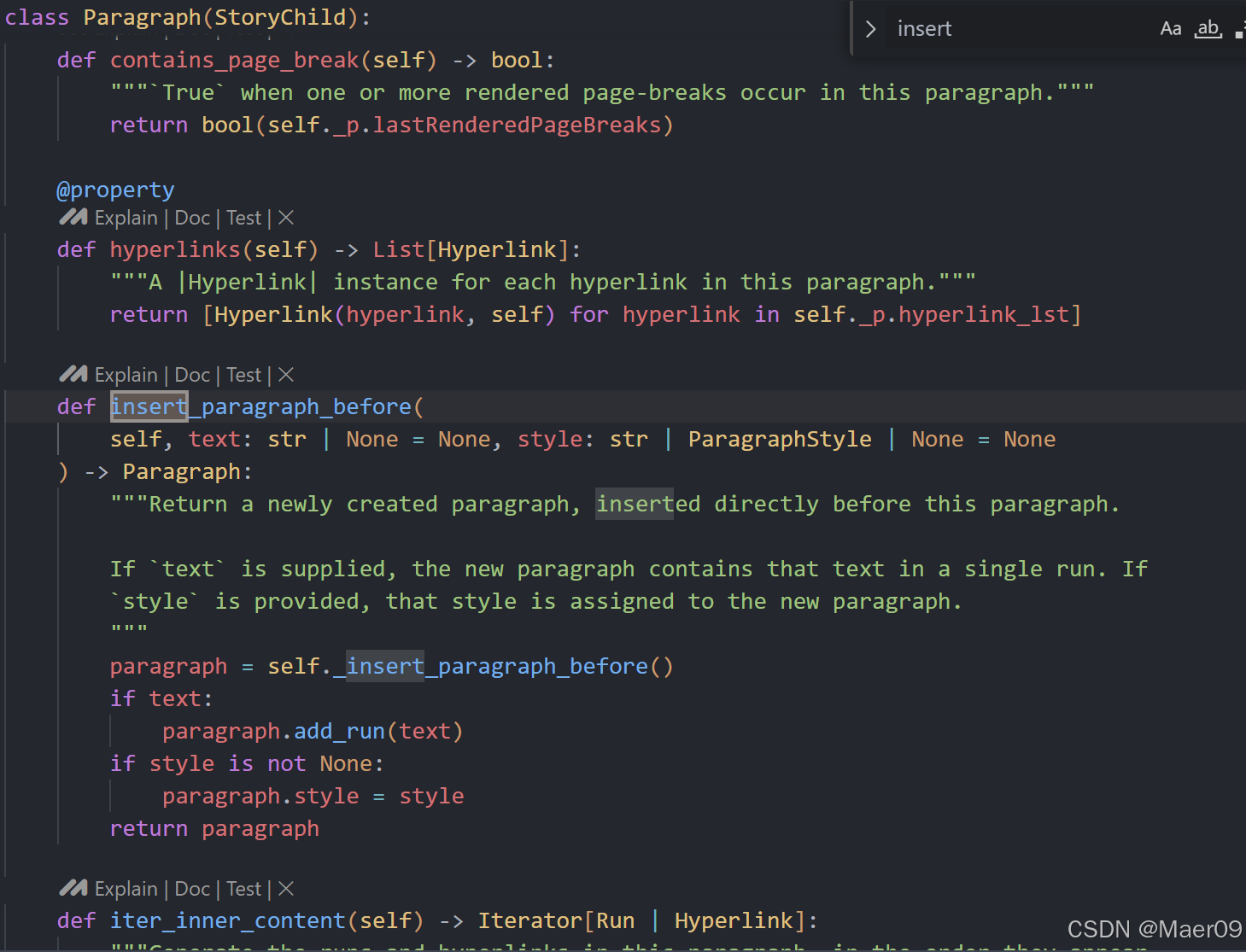Viewport: 1246px width, 952px height.
Task: Click the 'iter_inner_content' function name
Action: click(228, 921)
